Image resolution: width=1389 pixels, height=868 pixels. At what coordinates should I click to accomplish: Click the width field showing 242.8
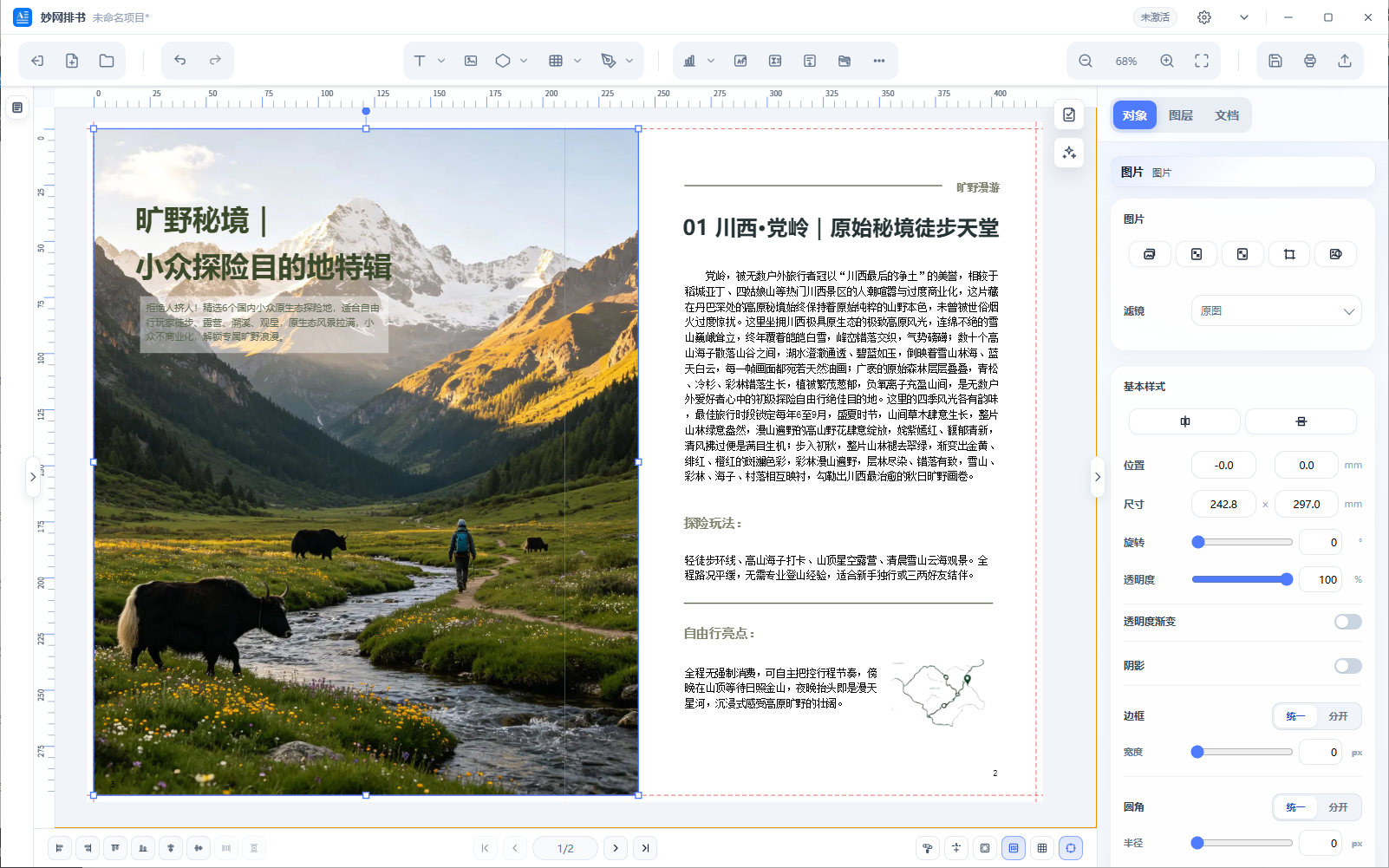pos(1223,504)
